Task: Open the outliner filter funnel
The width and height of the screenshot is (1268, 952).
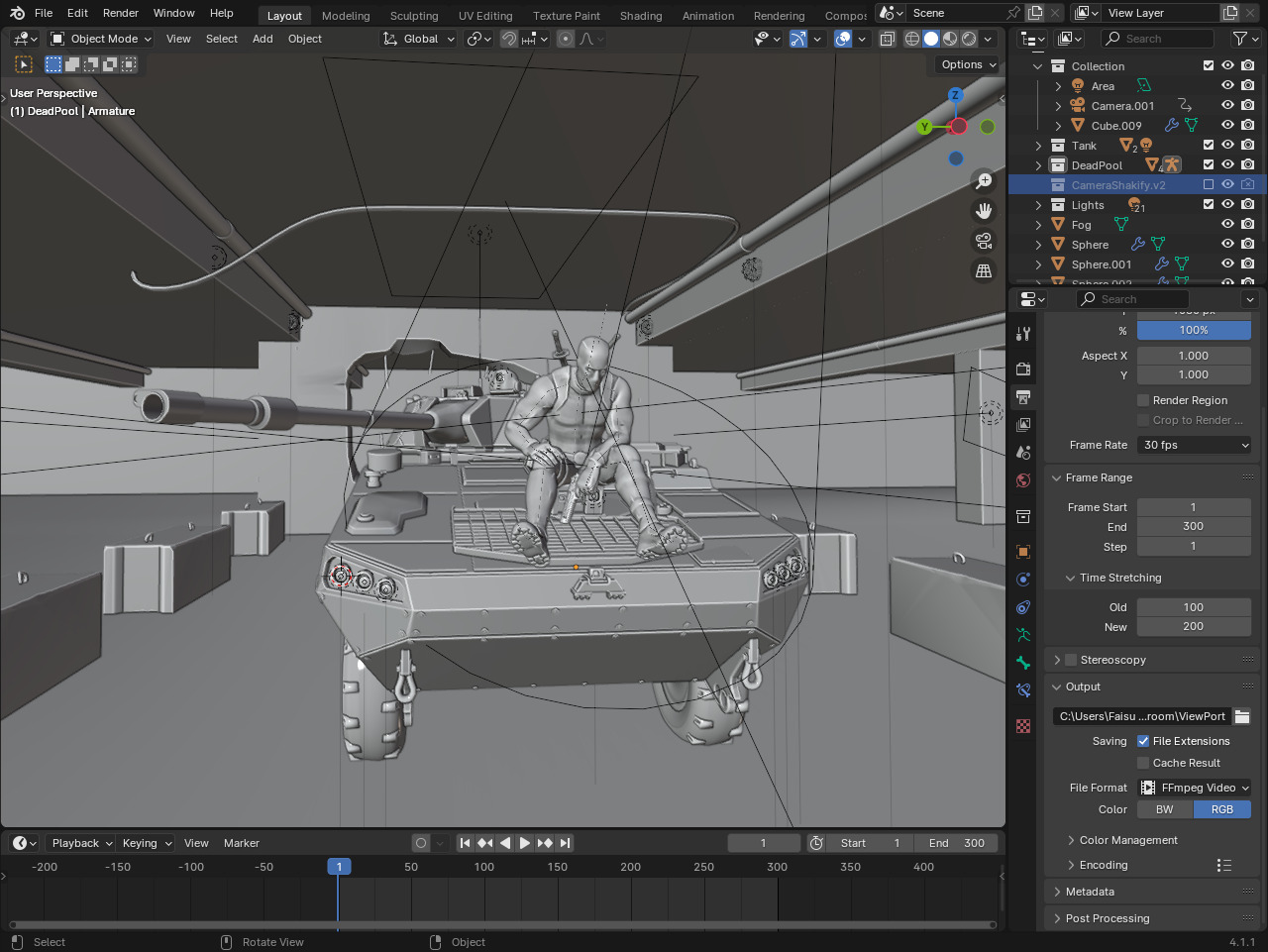Action: [1239, 39]
